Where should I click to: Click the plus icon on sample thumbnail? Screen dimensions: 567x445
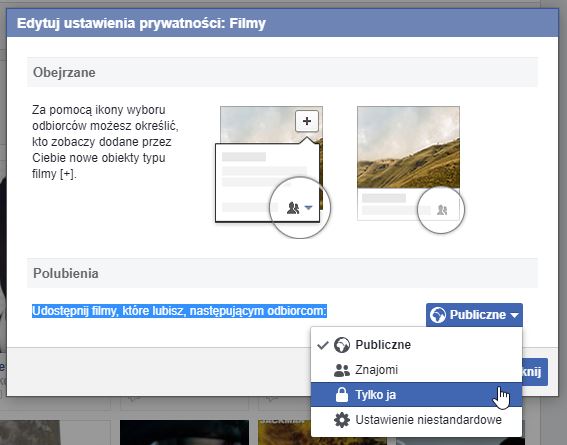pyautogui.click(x=307, y=121)
